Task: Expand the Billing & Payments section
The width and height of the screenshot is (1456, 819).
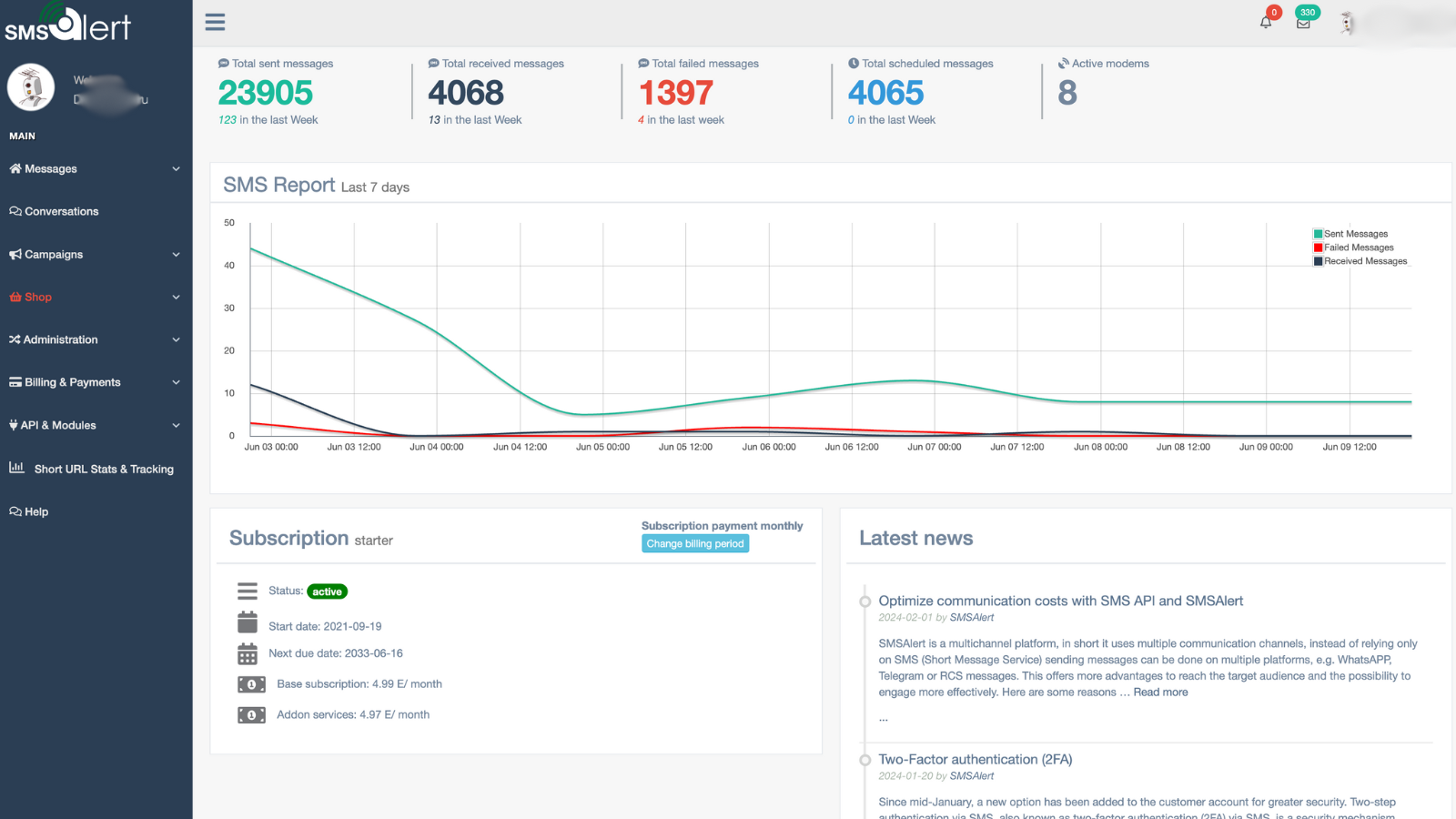Action: point(72,382)
